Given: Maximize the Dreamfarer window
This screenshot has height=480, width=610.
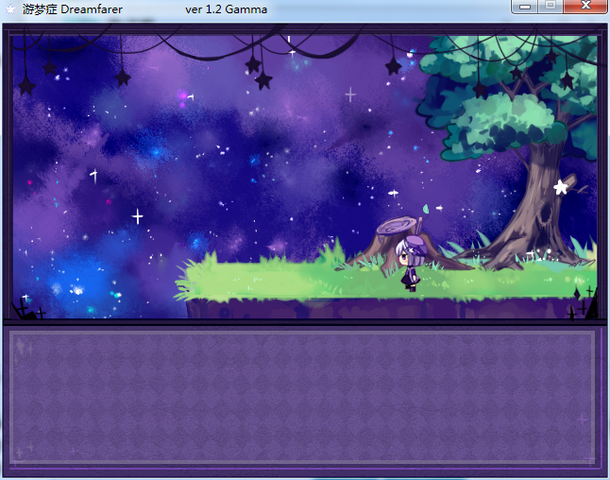Looking at the screenshot, I should [x=550, y=6].
